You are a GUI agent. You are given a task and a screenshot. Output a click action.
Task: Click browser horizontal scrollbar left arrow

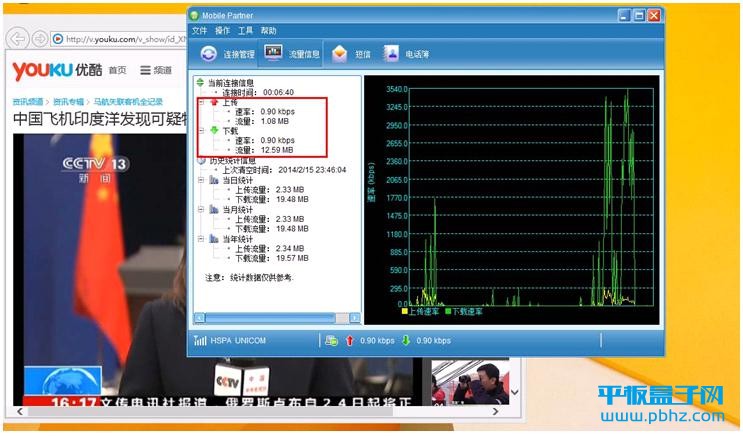pos(19,411)
